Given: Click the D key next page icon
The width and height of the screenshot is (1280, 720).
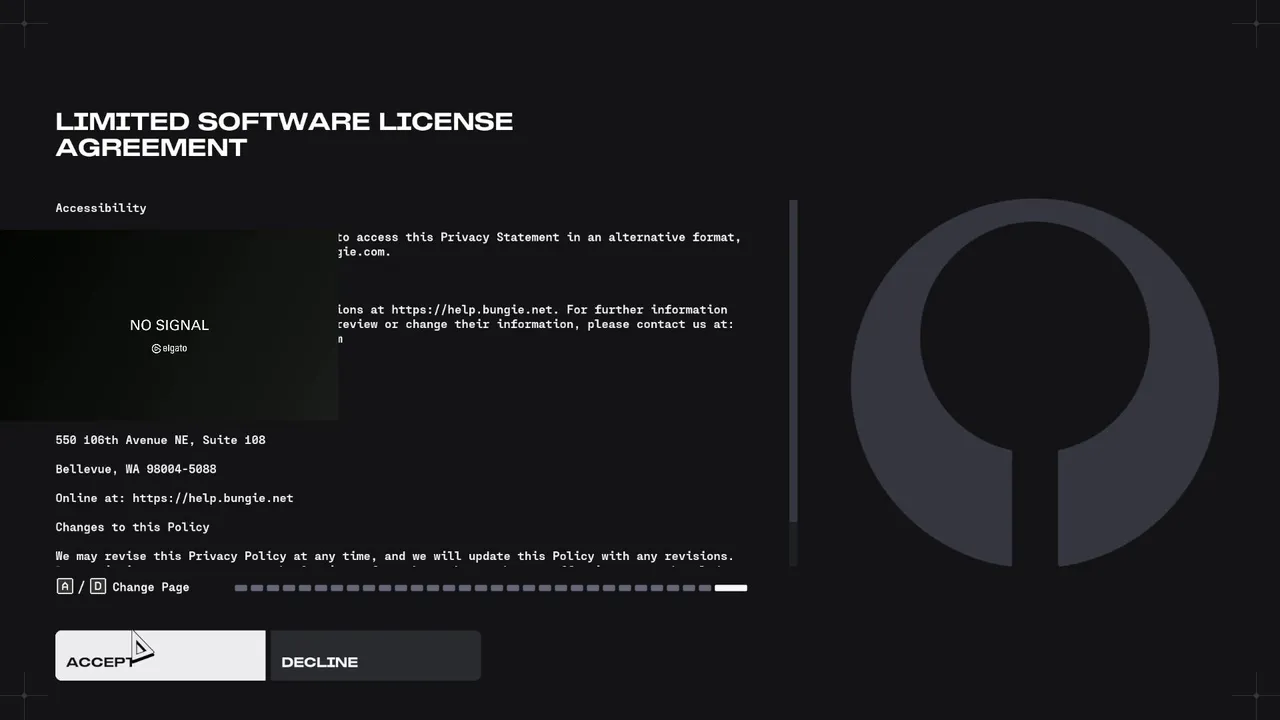Looking at the screenshot, I should (x=98, y=587).
